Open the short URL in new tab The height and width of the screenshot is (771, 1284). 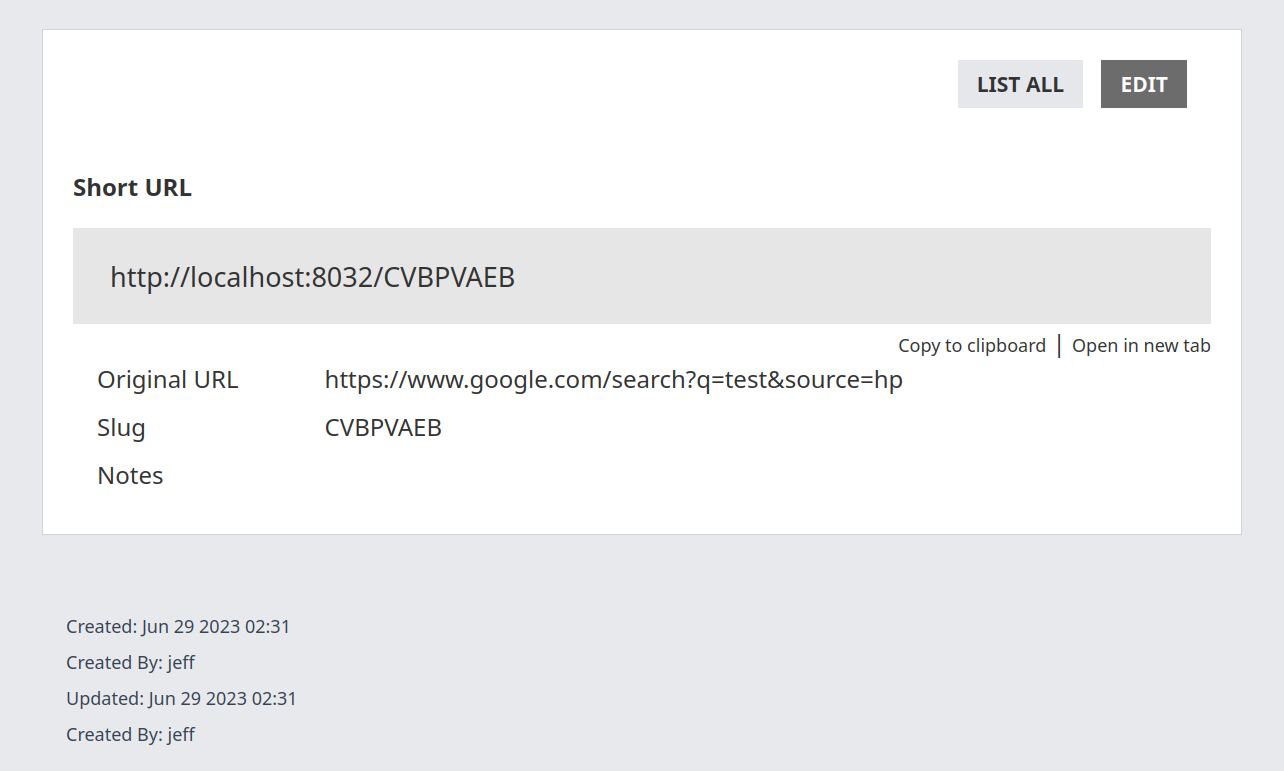[1141, 346]
